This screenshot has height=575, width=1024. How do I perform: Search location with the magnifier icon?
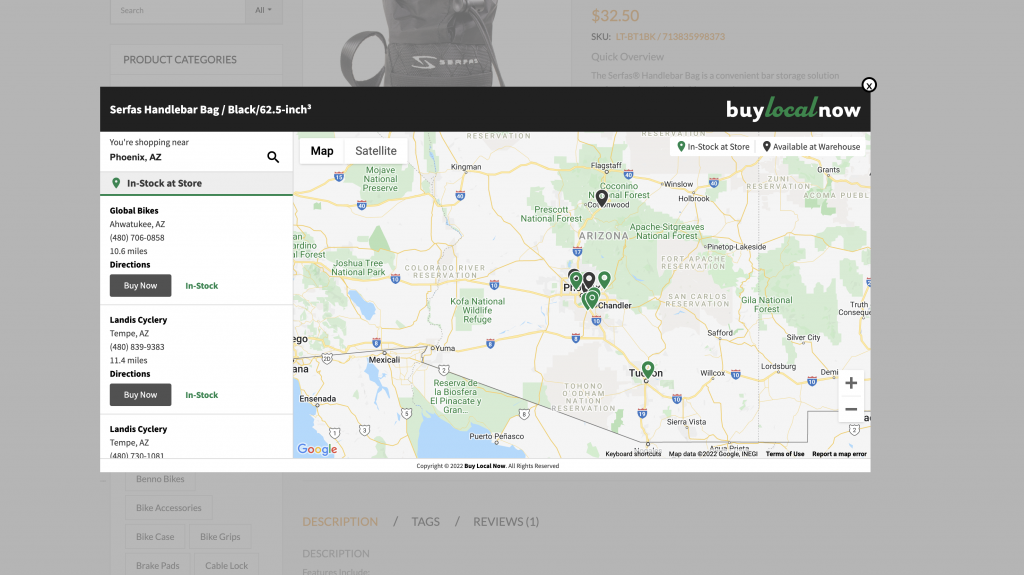pos(273,157)
